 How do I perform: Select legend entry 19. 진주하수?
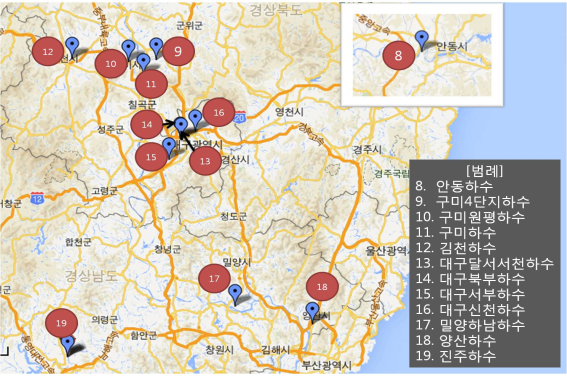pyautogui.click(x=455, y=356)
